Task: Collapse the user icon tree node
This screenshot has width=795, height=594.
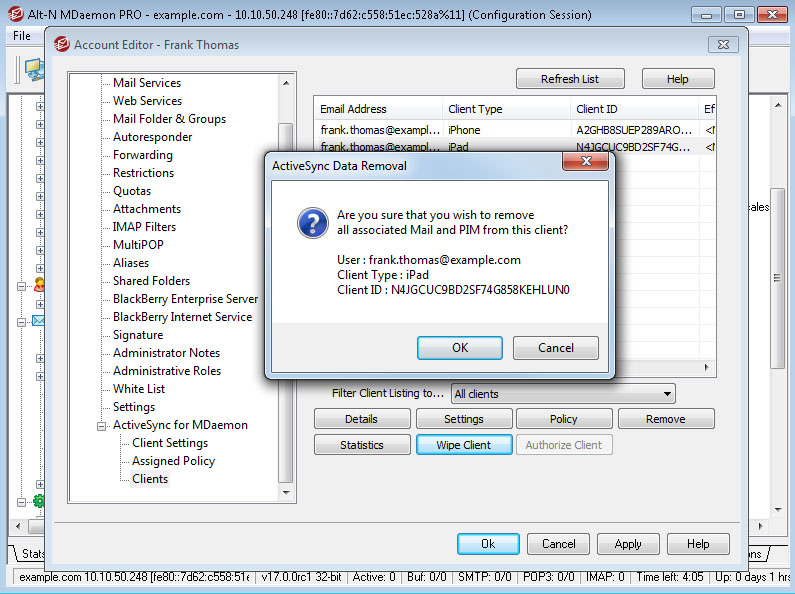Action: [21, 286]
